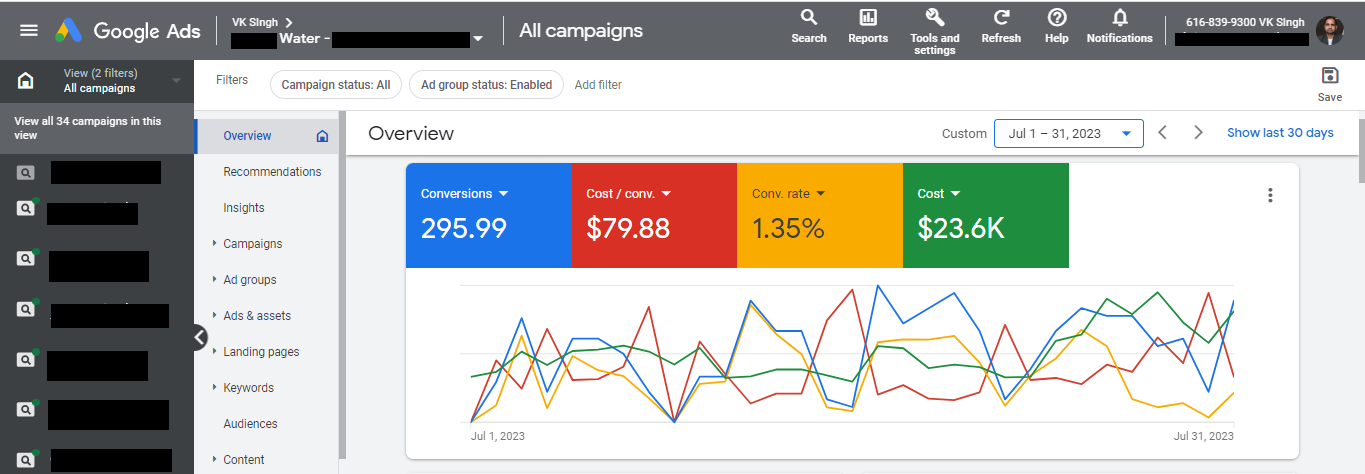The height and width of the screenshot is (474, 1365).
Task: Expand the Campaigns navigation item
Action: pyautogui.click(x=252, y=244)
